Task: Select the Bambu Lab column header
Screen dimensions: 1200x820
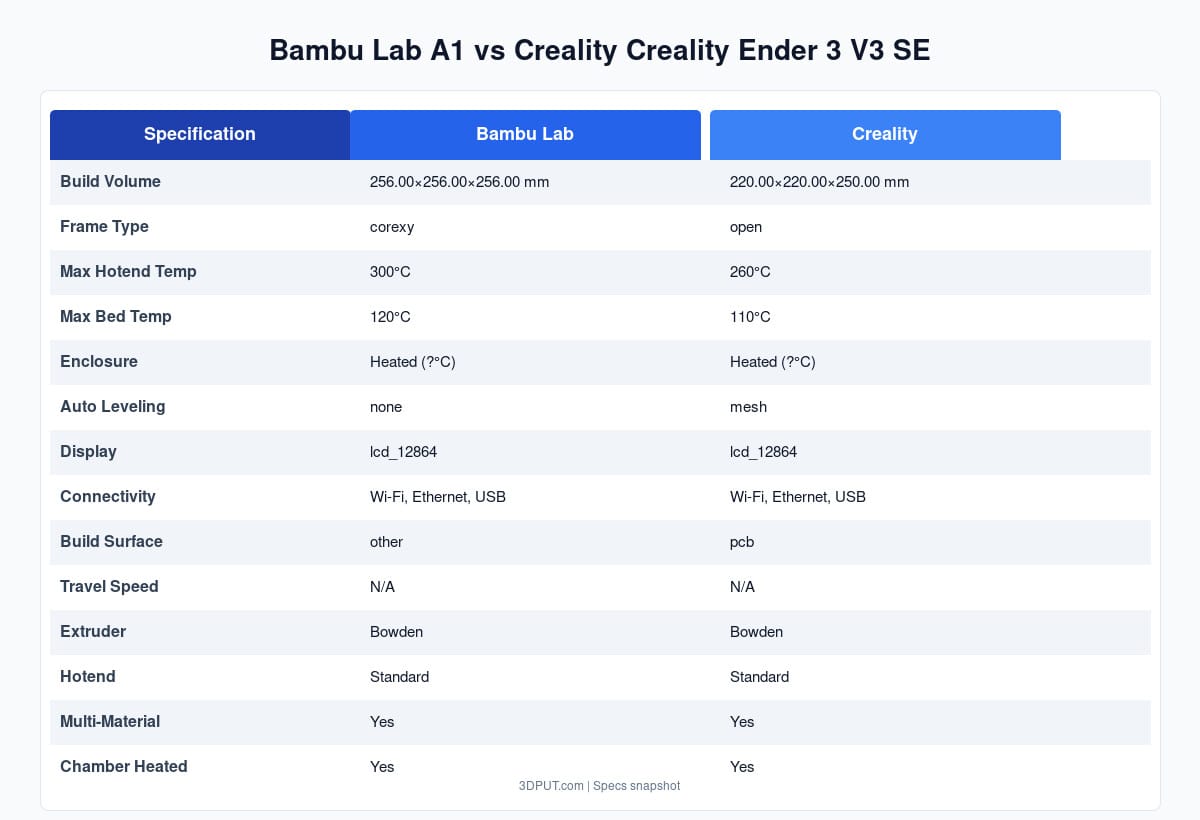Action: pyautogui.click(x=525, y=134)
